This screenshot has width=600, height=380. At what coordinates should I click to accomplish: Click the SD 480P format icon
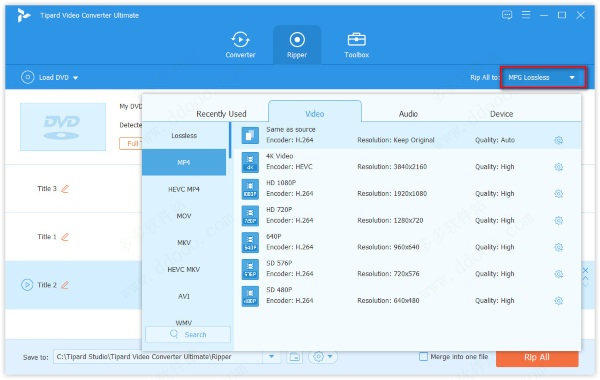click(250, 296)
